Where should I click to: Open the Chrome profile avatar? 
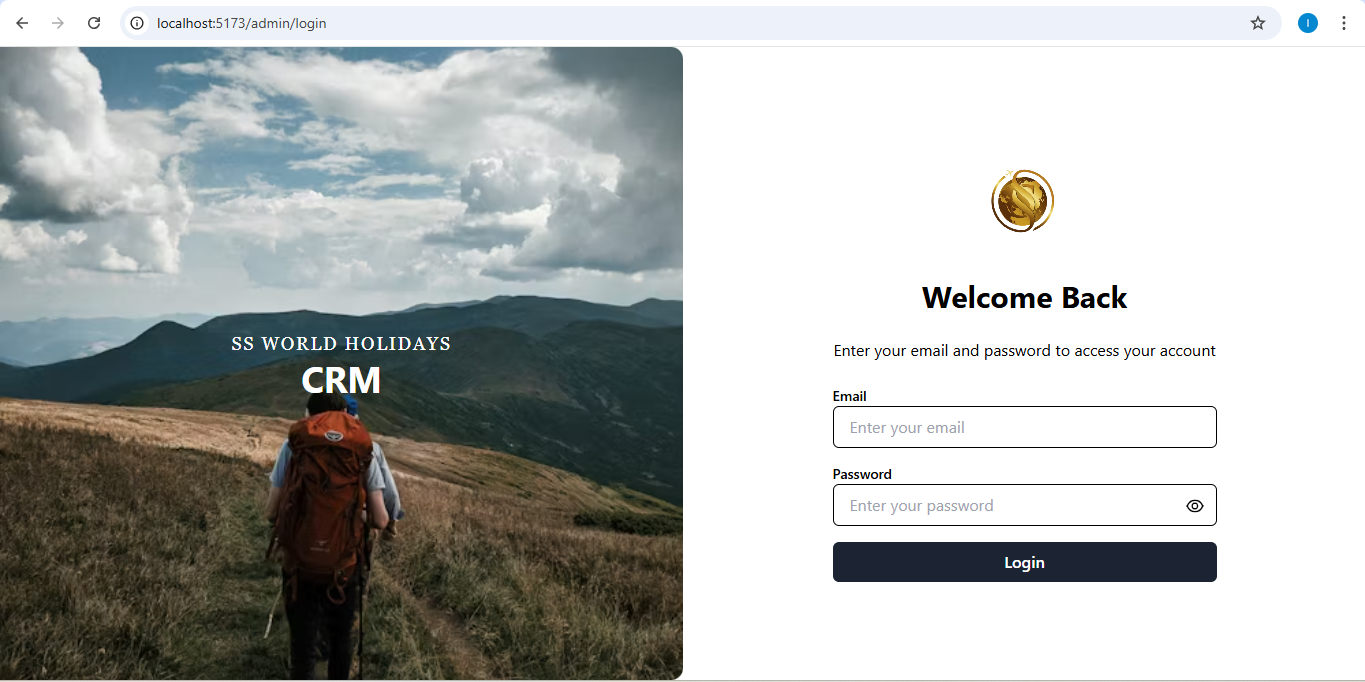(x=1308, y=23)
